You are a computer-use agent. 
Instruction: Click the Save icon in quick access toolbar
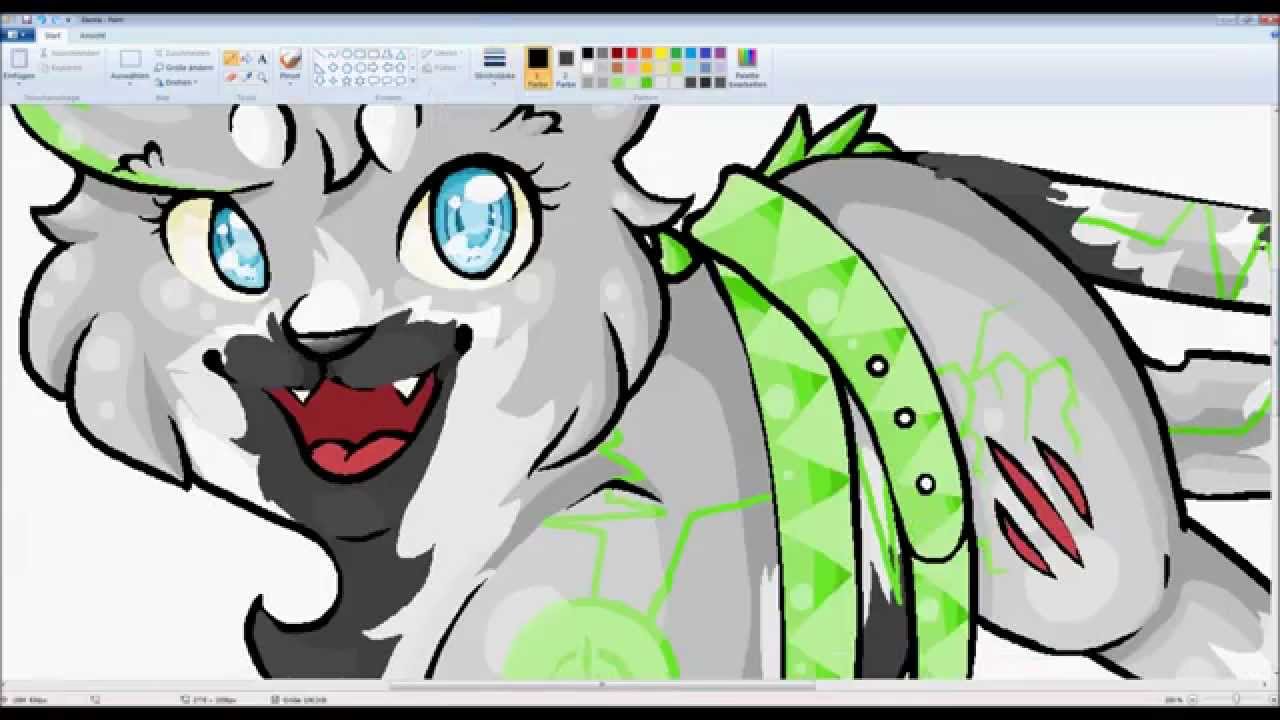pos(27,20)
